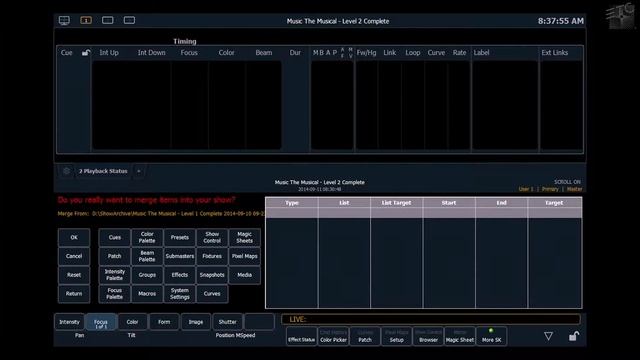Viewport: 640px width, 360px height.
Task: Add a new tab with the plus button
Action: click(x=139, y=171)
